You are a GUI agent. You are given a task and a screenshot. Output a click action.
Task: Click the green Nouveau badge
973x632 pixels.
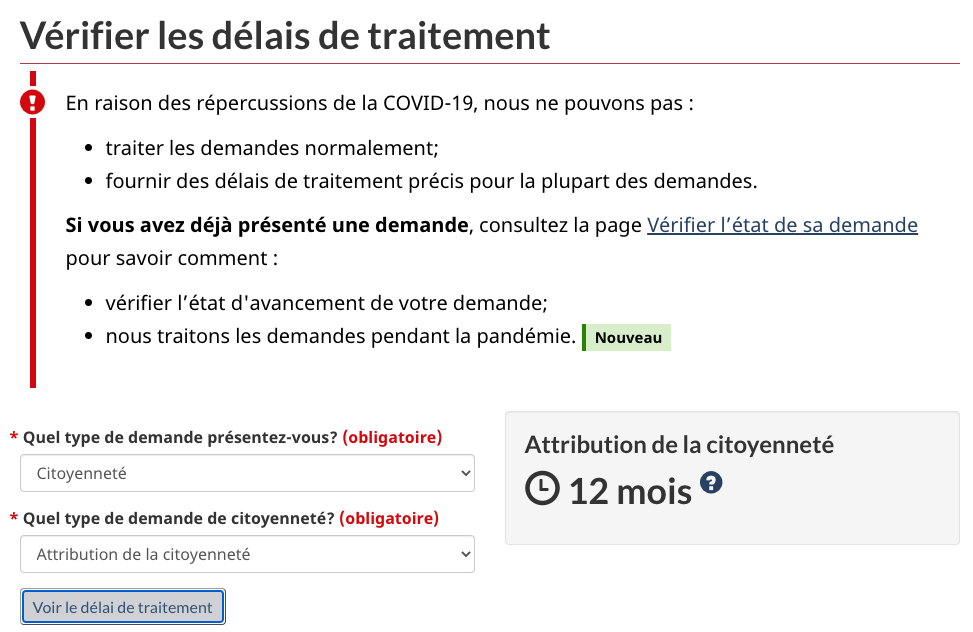pos(627,338)
